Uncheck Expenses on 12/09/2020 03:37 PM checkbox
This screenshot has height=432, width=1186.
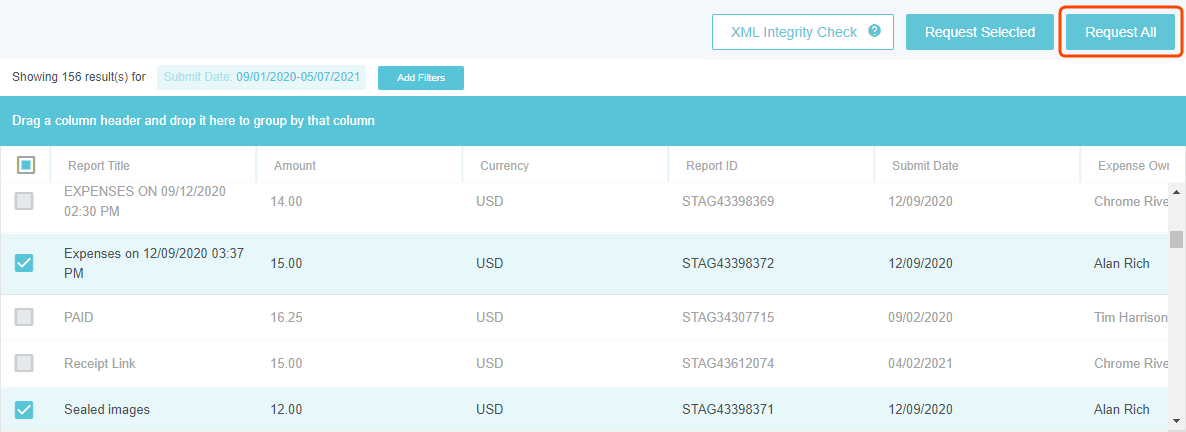coord(24,263)
